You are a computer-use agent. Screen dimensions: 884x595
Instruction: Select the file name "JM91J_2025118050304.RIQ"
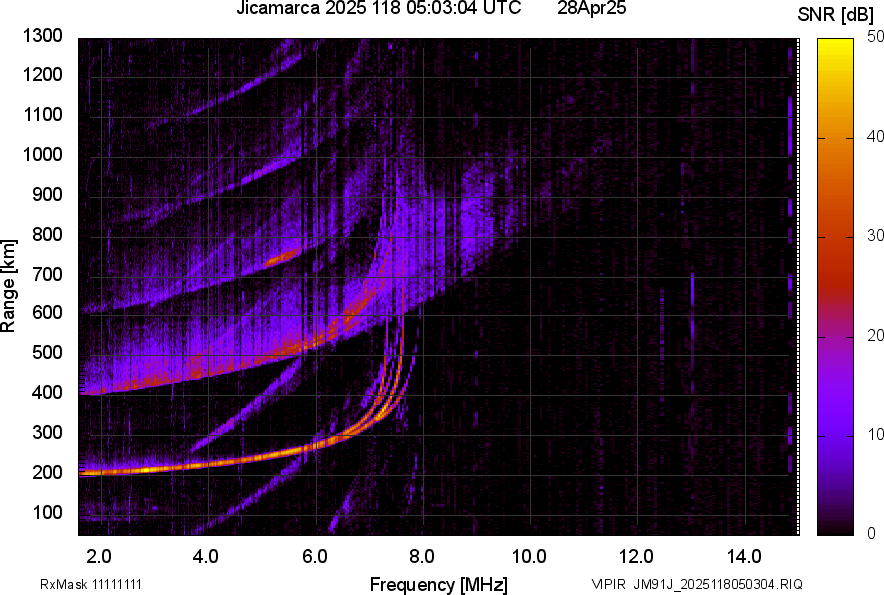[718, 584]
